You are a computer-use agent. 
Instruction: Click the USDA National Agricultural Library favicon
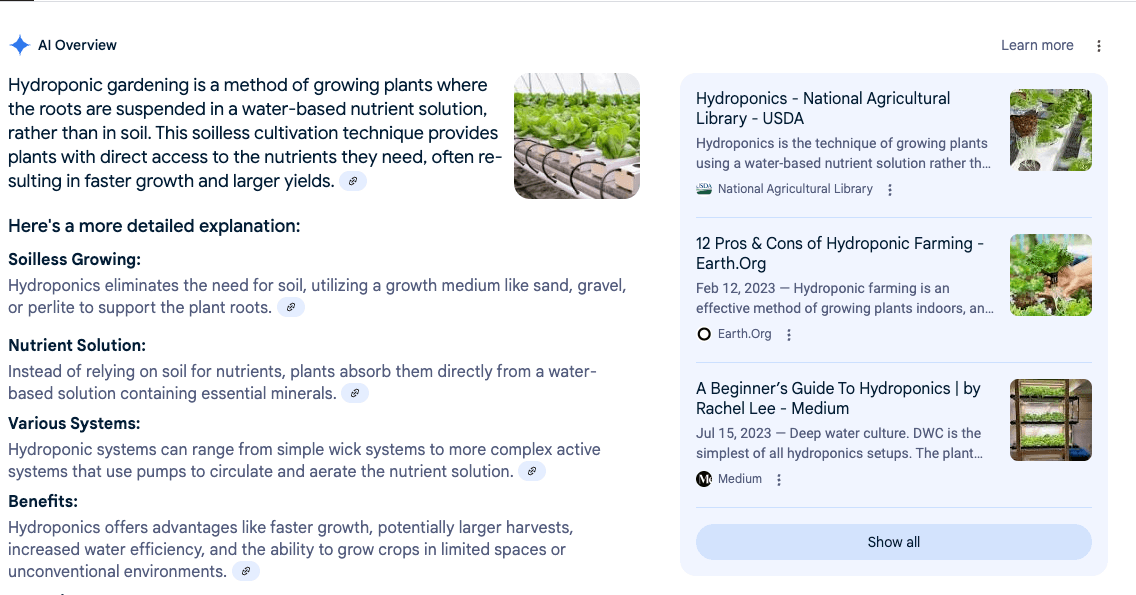[704, 189]
